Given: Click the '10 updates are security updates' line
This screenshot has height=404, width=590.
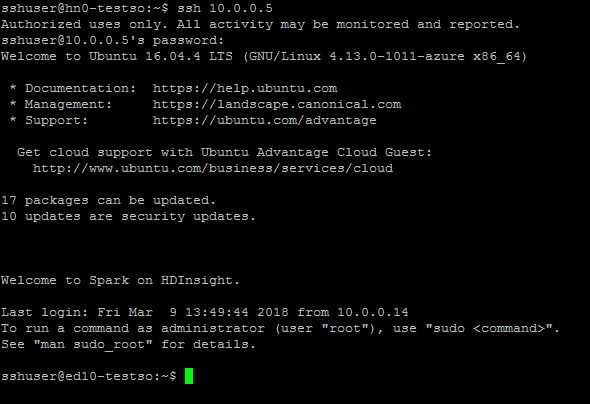Looking at the screenshot, I should (x=128, y=216).
